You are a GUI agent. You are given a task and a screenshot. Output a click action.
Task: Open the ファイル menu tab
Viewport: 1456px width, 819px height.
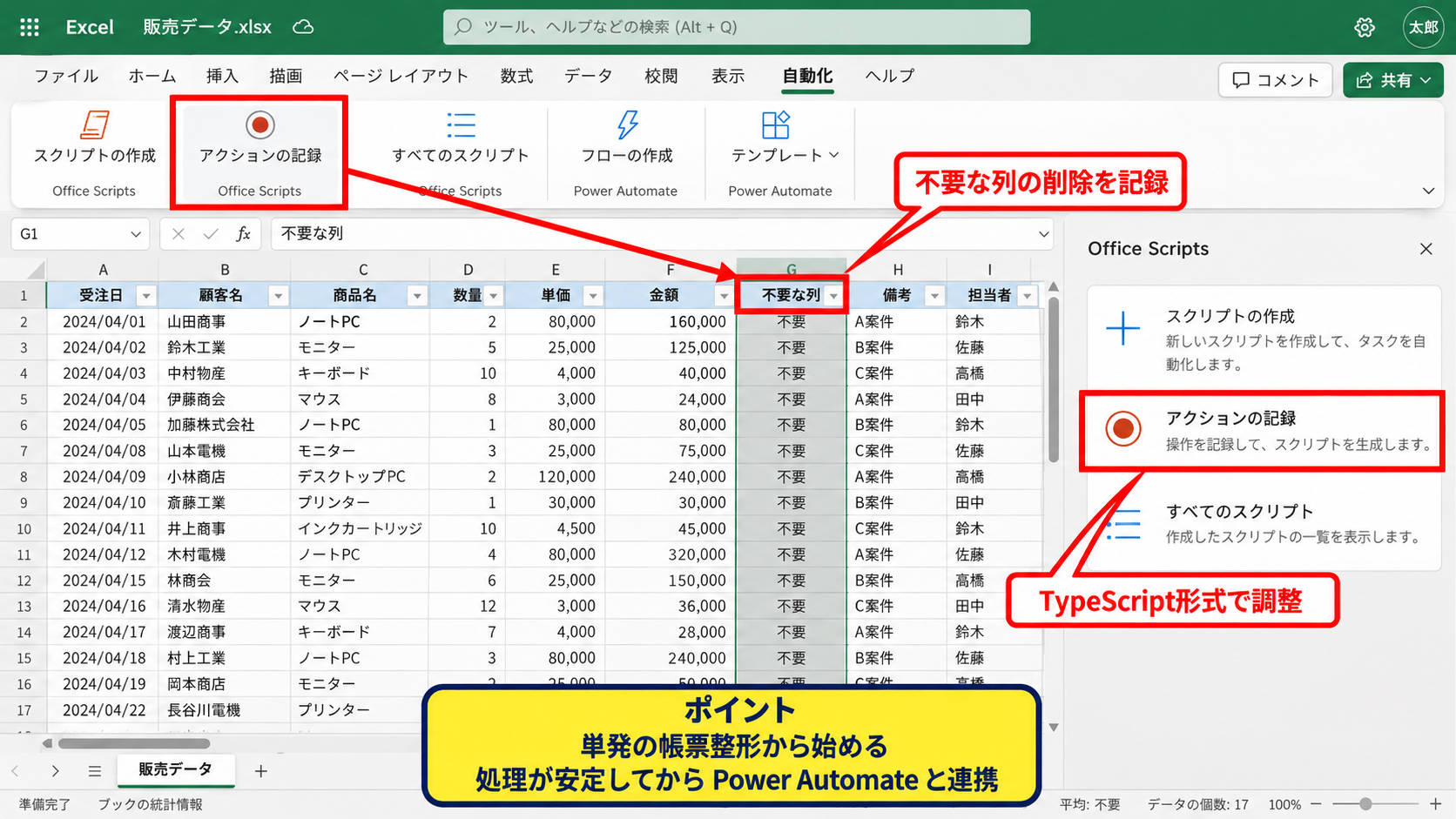point(66,77)
